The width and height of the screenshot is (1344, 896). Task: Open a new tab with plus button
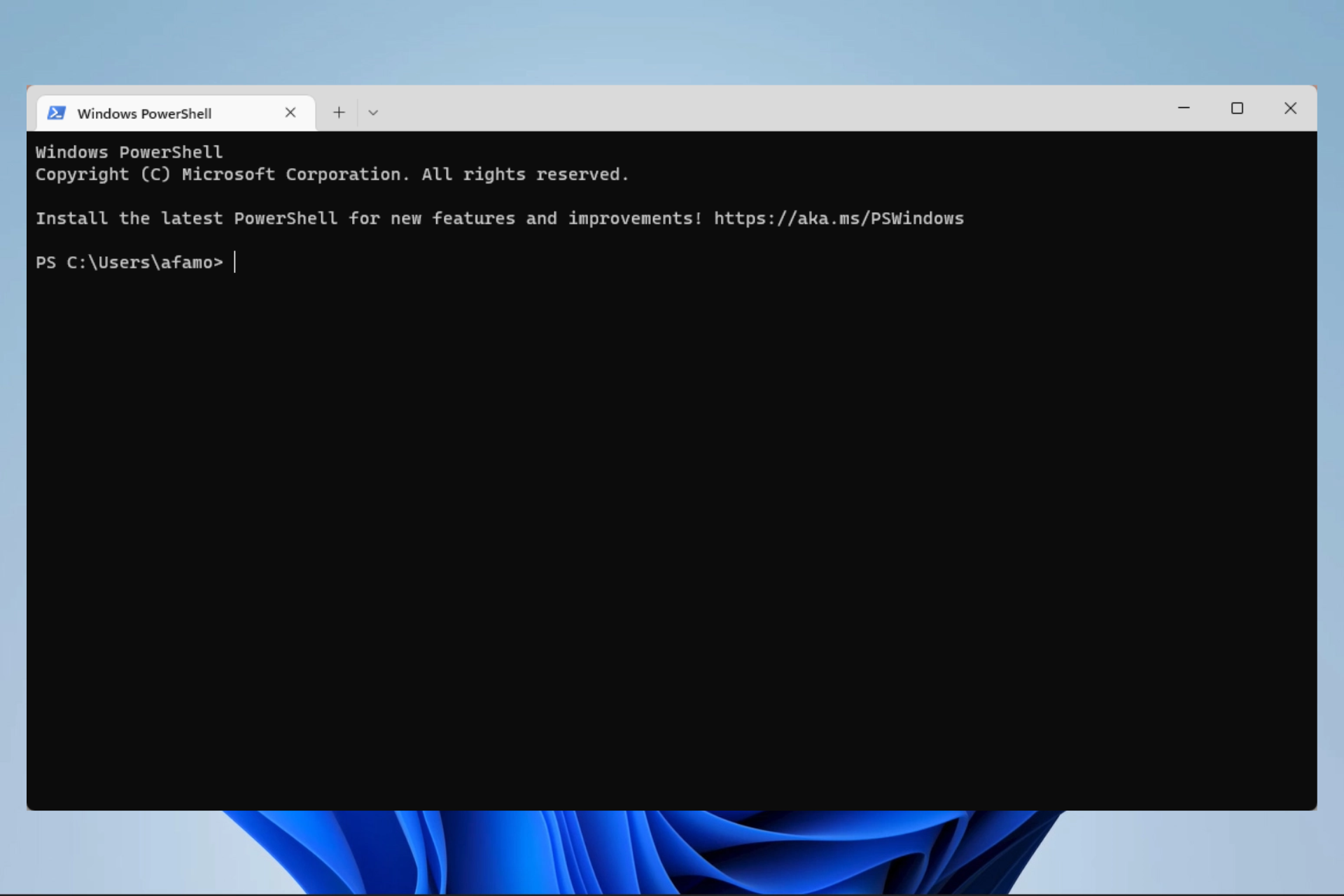339,112
